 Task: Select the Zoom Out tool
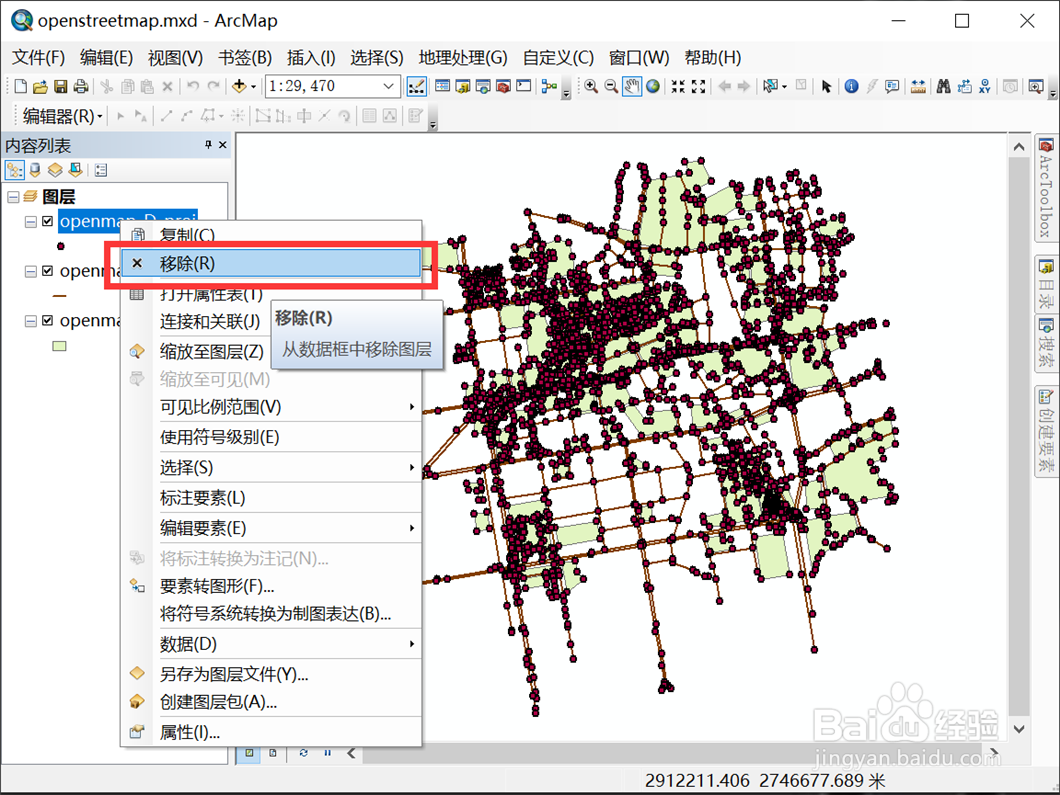click(x=611, y=87)
